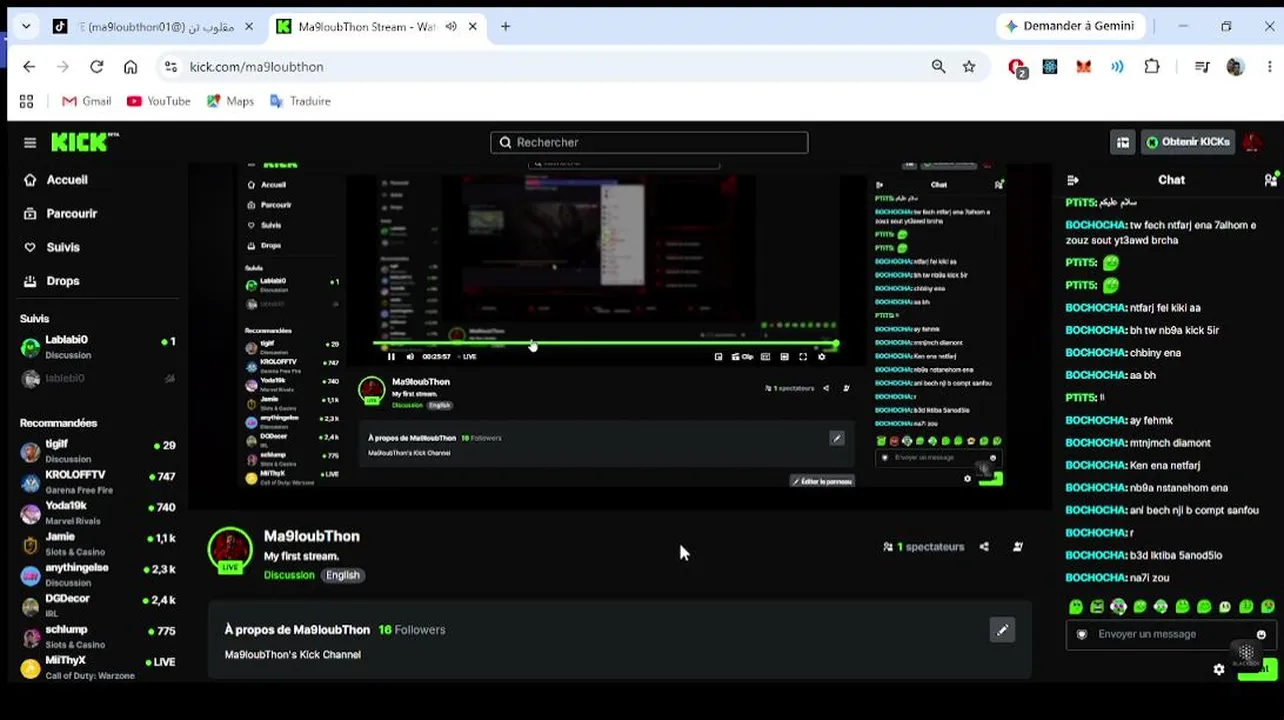Open the chat users list icon

(1270, 180)
